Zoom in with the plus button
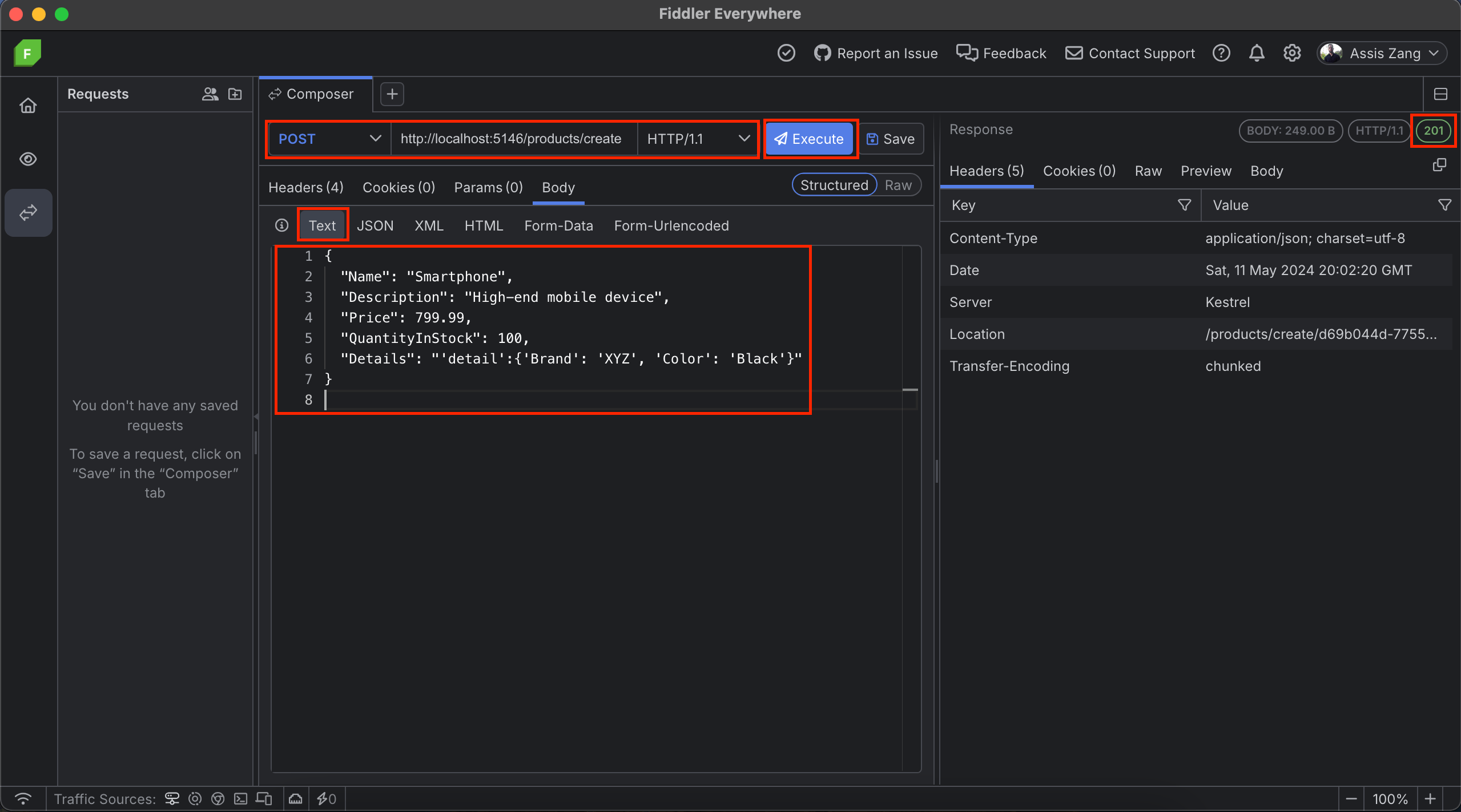1461x812 pixels. coord(1430,799)
